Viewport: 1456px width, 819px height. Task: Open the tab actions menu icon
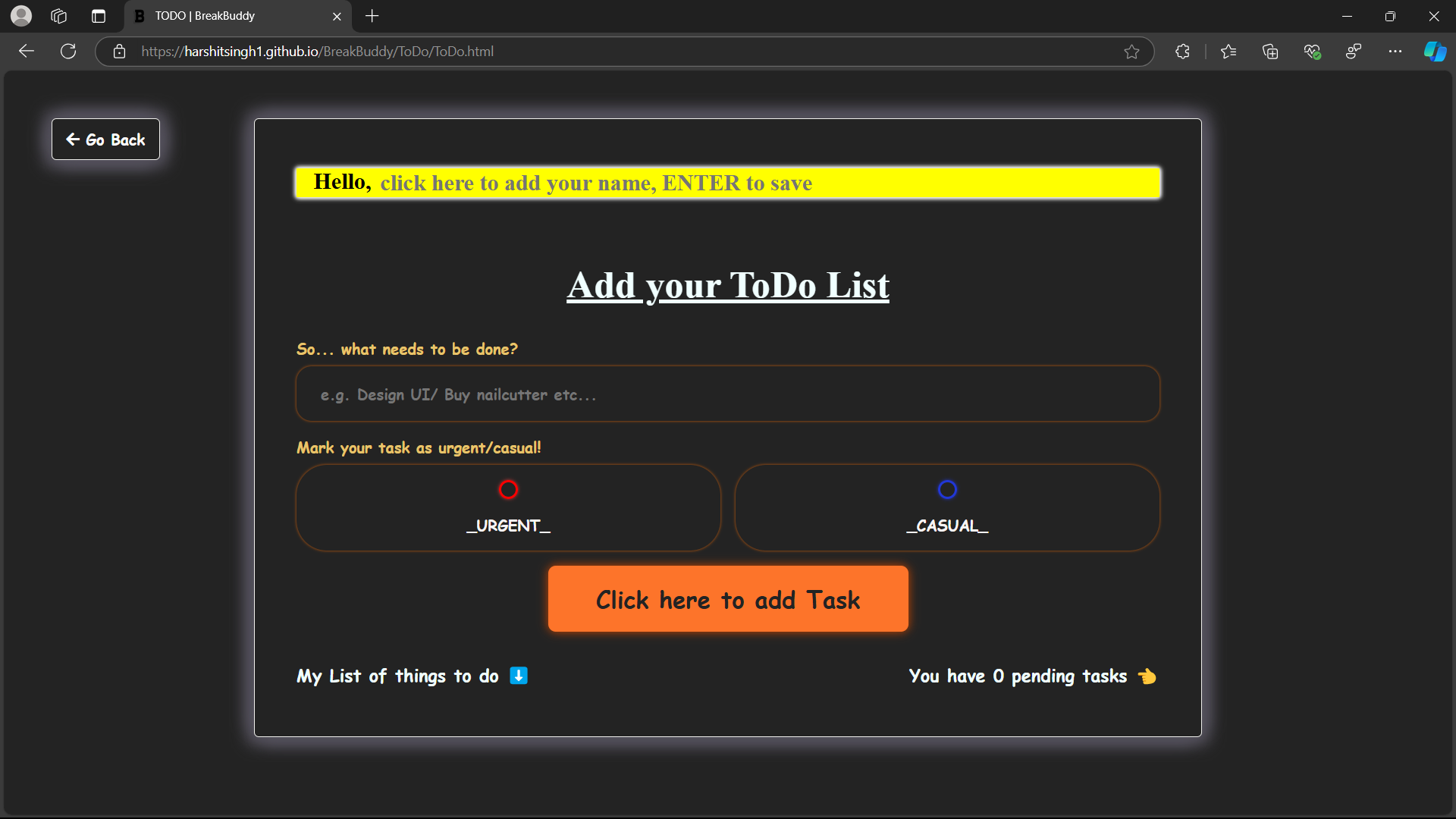click(x=99, y=16)
